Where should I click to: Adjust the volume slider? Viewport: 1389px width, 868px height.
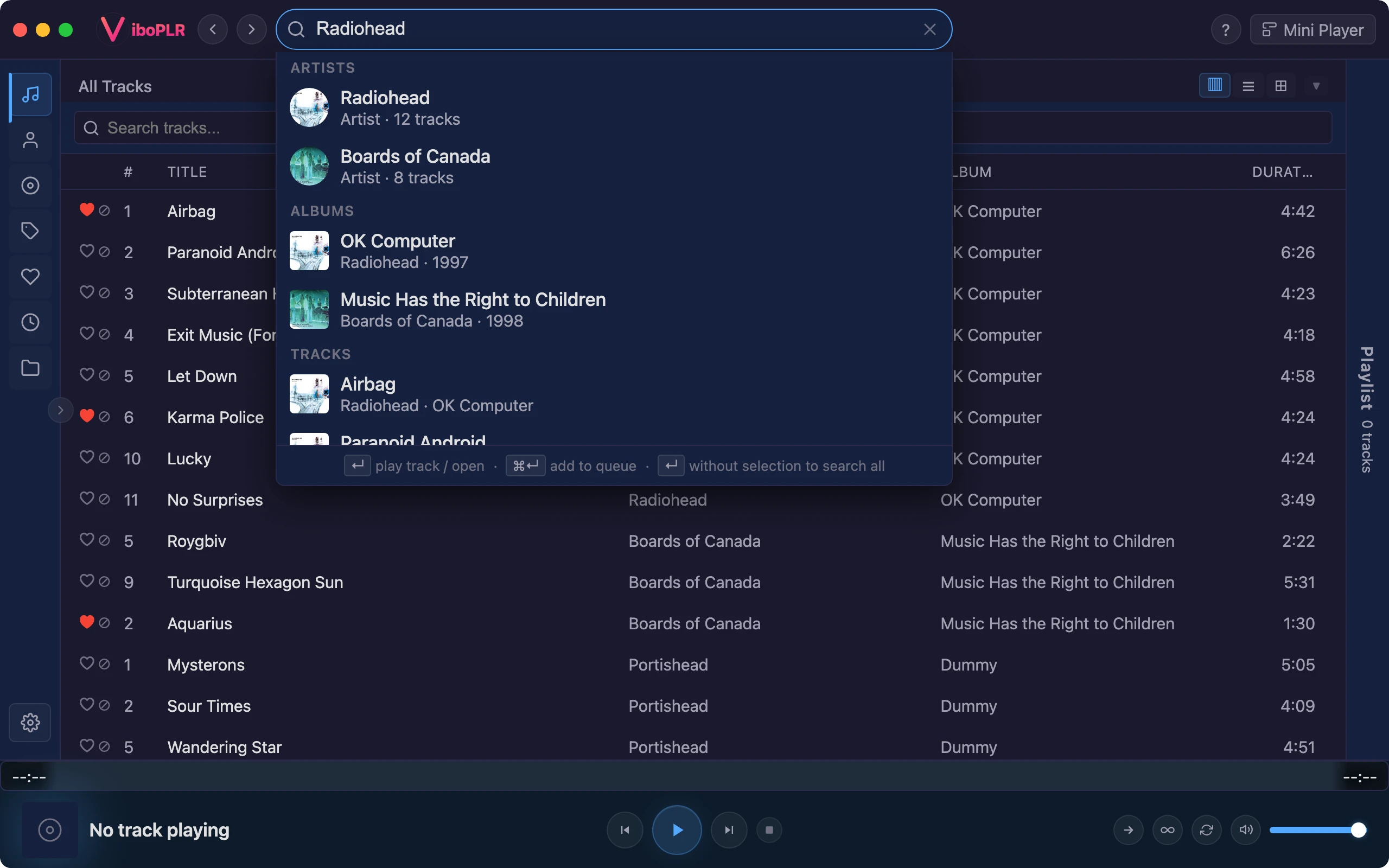(1317, 830)
